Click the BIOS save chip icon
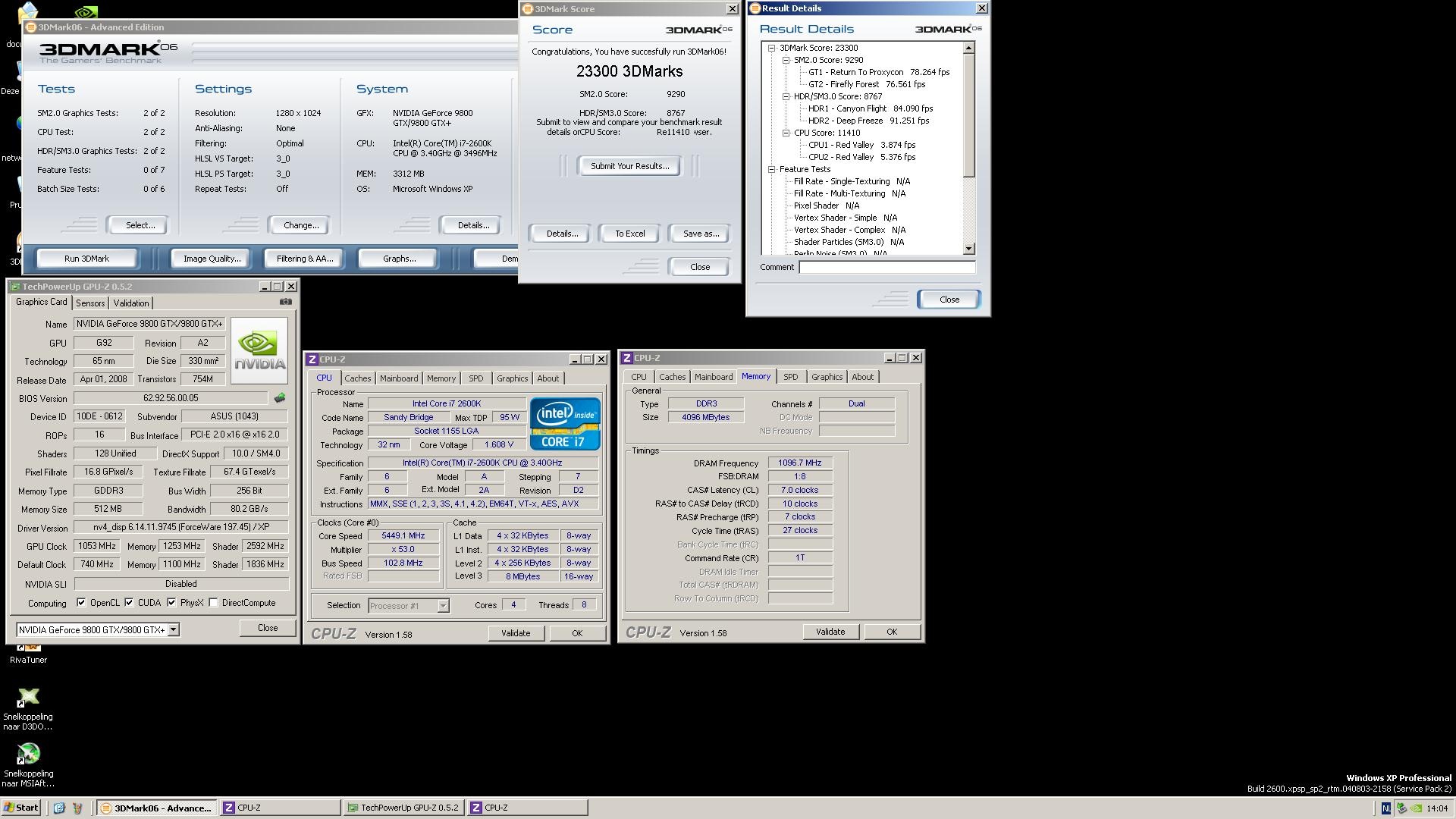 pos(280,398)
